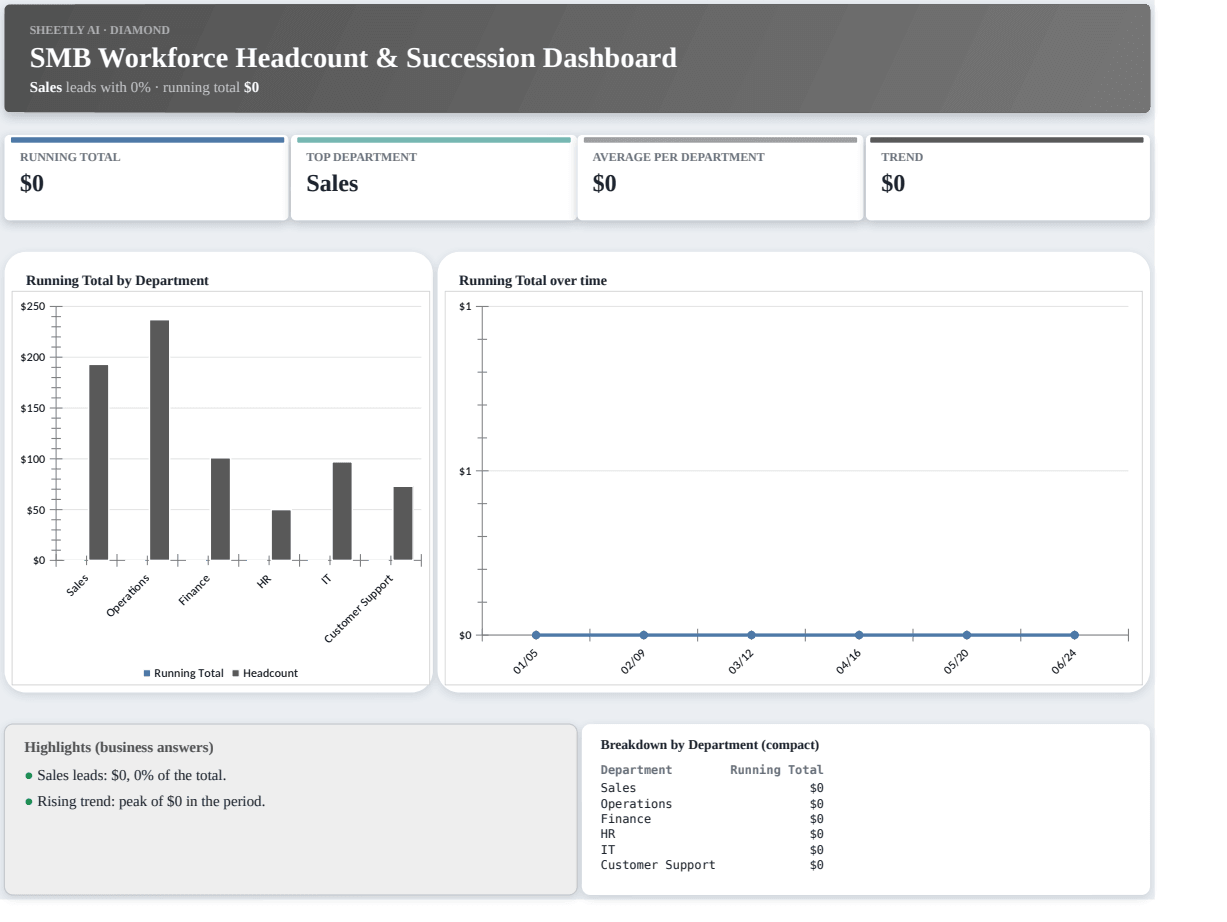The width and height of the screenshot is (1227, 922).
Task: Click the Department column header
Action: pos(636,770)
